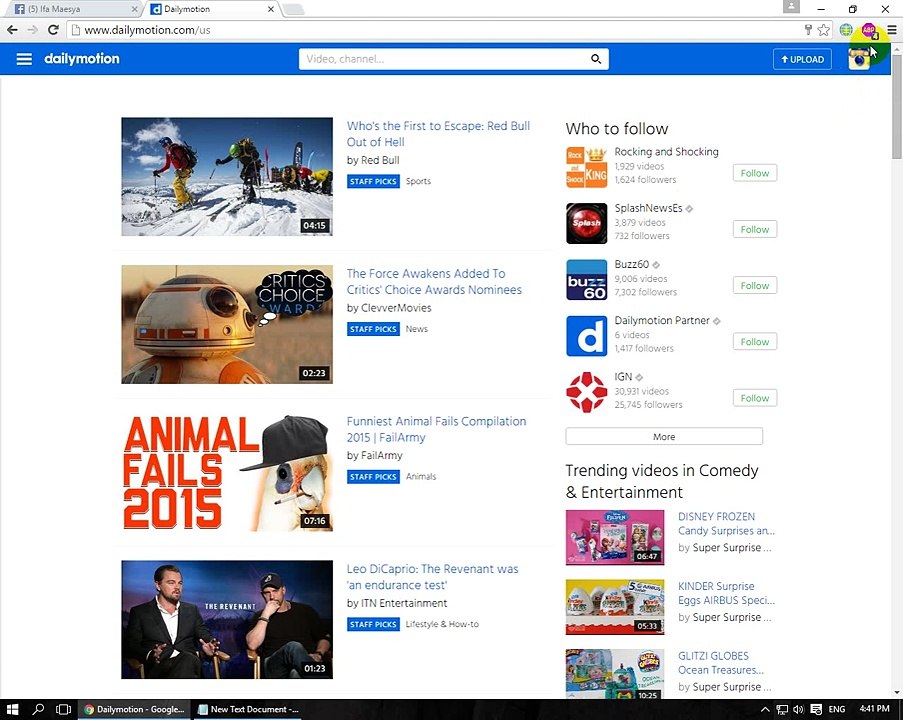Follow SplashNewsEs
Screen dimensions: 903x720
coord(754,229)
